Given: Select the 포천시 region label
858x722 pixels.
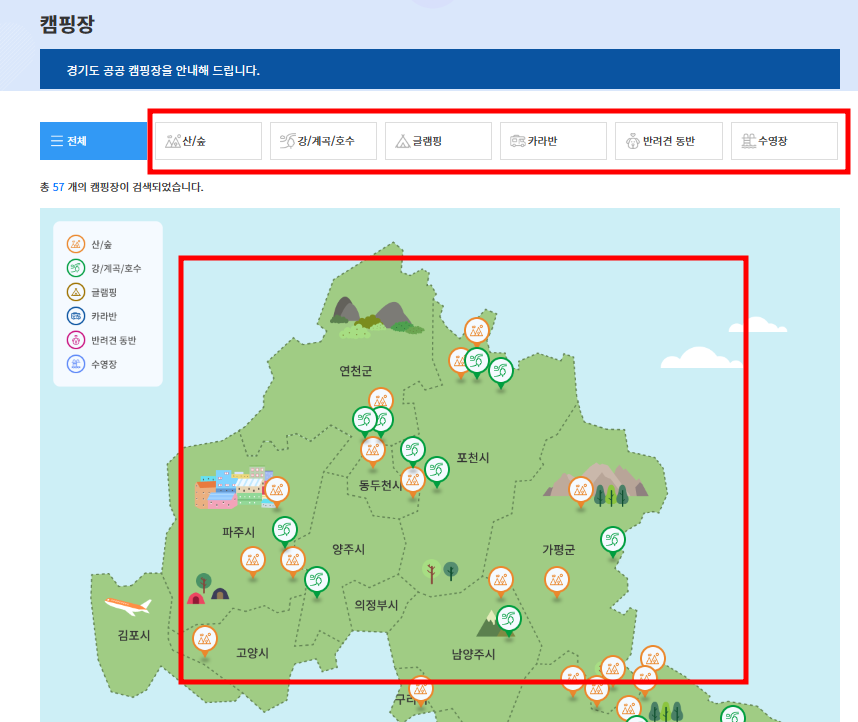Looking at the screenshot, I should pos(473,458).
